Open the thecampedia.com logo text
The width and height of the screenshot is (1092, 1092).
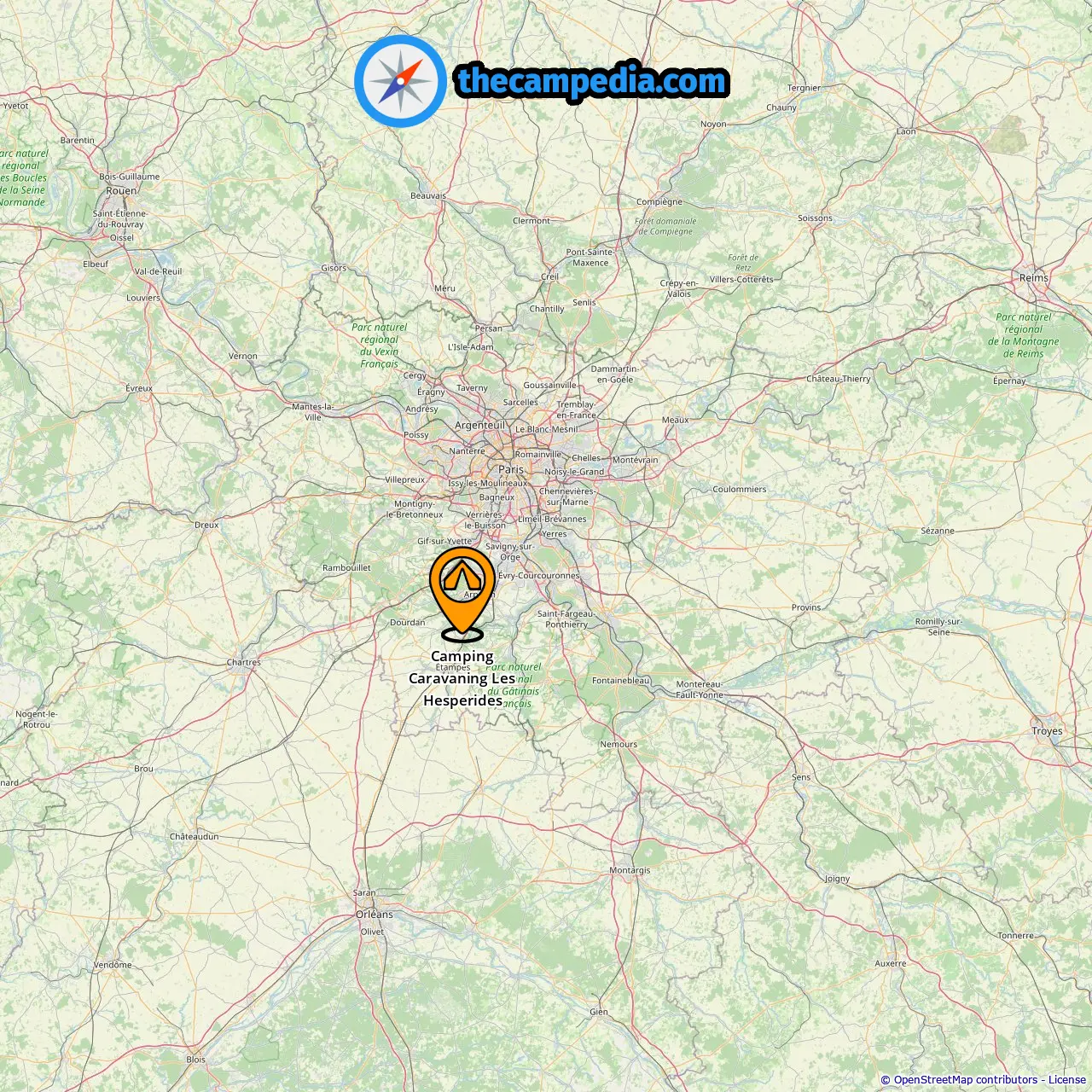click(592, 81)
